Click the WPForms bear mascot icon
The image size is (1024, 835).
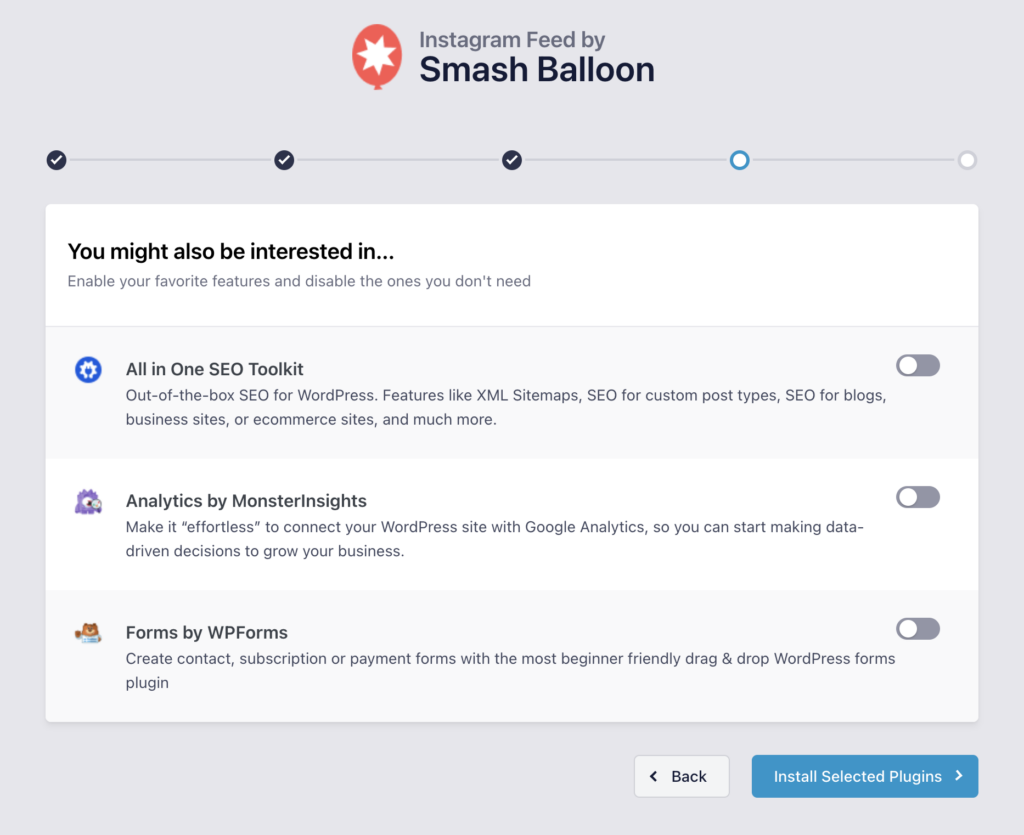(x=88, y=633)
